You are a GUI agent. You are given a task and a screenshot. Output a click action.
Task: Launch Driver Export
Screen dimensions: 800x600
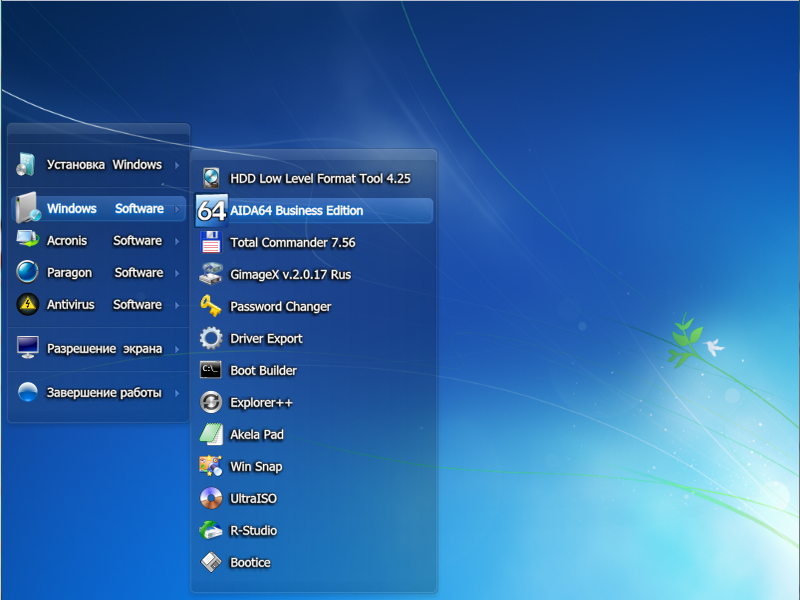point(314,338)
